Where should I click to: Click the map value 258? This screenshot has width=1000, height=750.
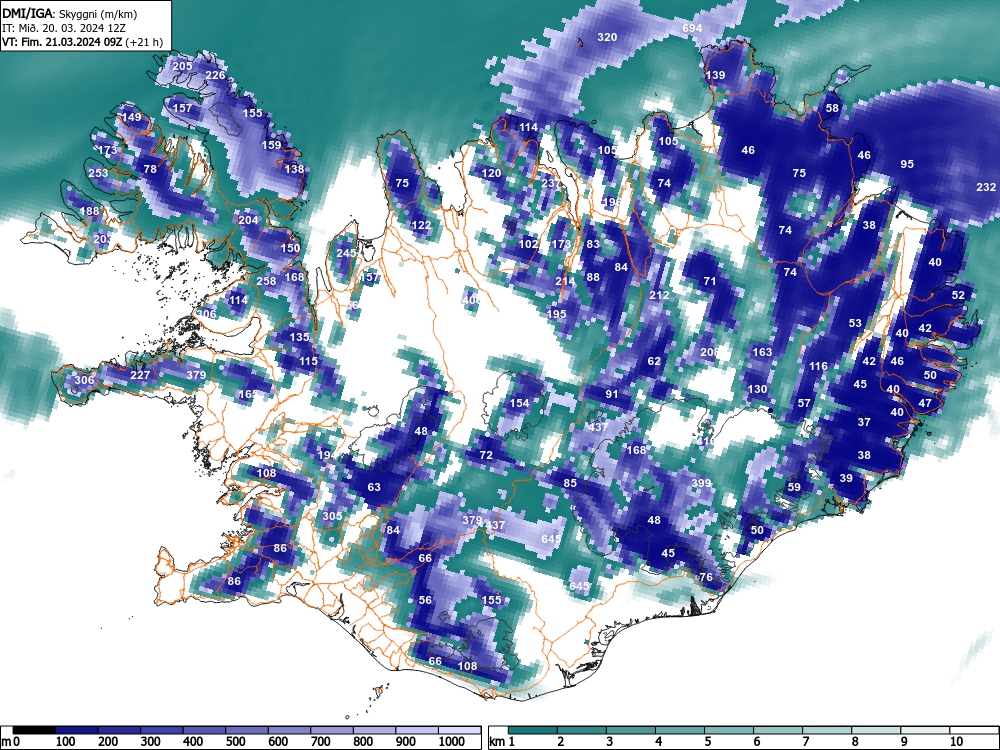coord(266,281)
